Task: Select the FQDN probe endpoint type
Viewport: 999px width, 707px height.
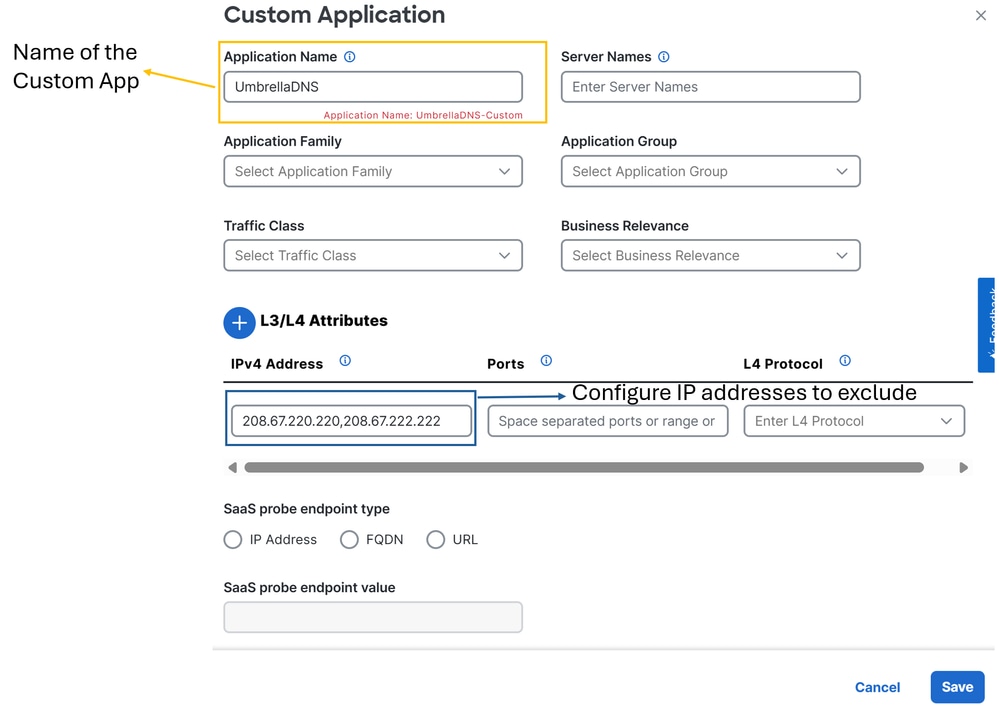Action: [x=349, y=539]
